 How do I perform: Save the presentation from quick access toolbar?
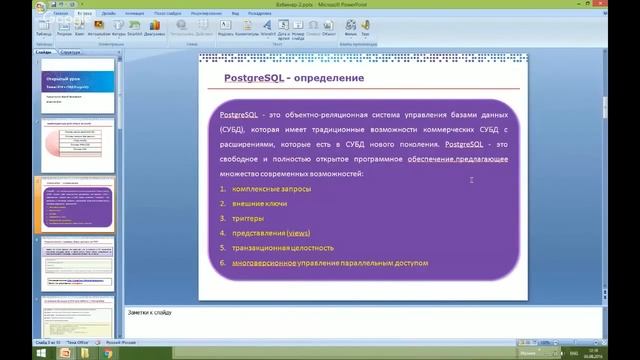tap(53, 4)
